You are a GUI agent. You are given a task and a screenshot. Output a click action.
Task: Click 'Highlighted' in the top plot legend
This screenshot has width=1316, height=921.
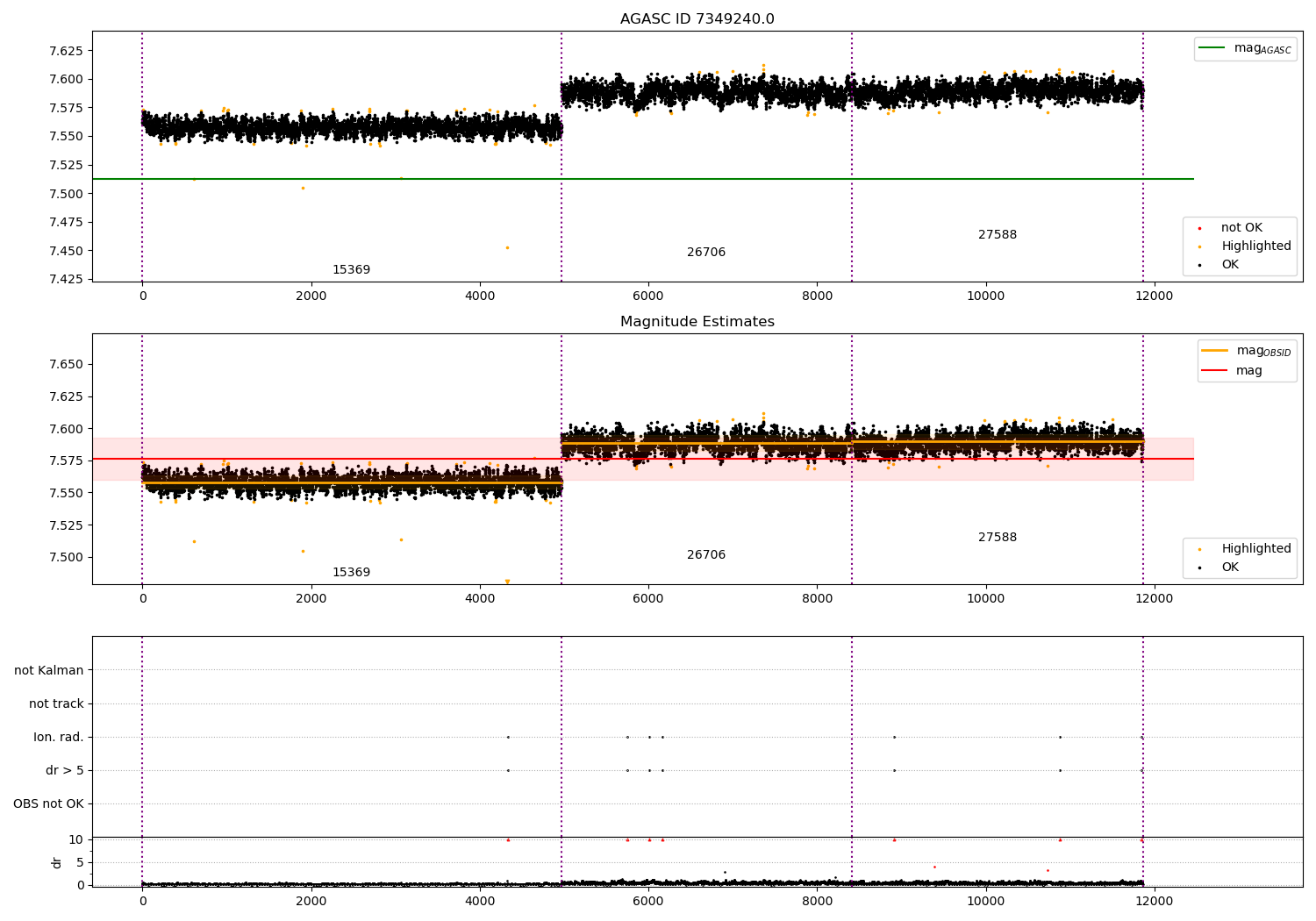(x=1255, y=246)
